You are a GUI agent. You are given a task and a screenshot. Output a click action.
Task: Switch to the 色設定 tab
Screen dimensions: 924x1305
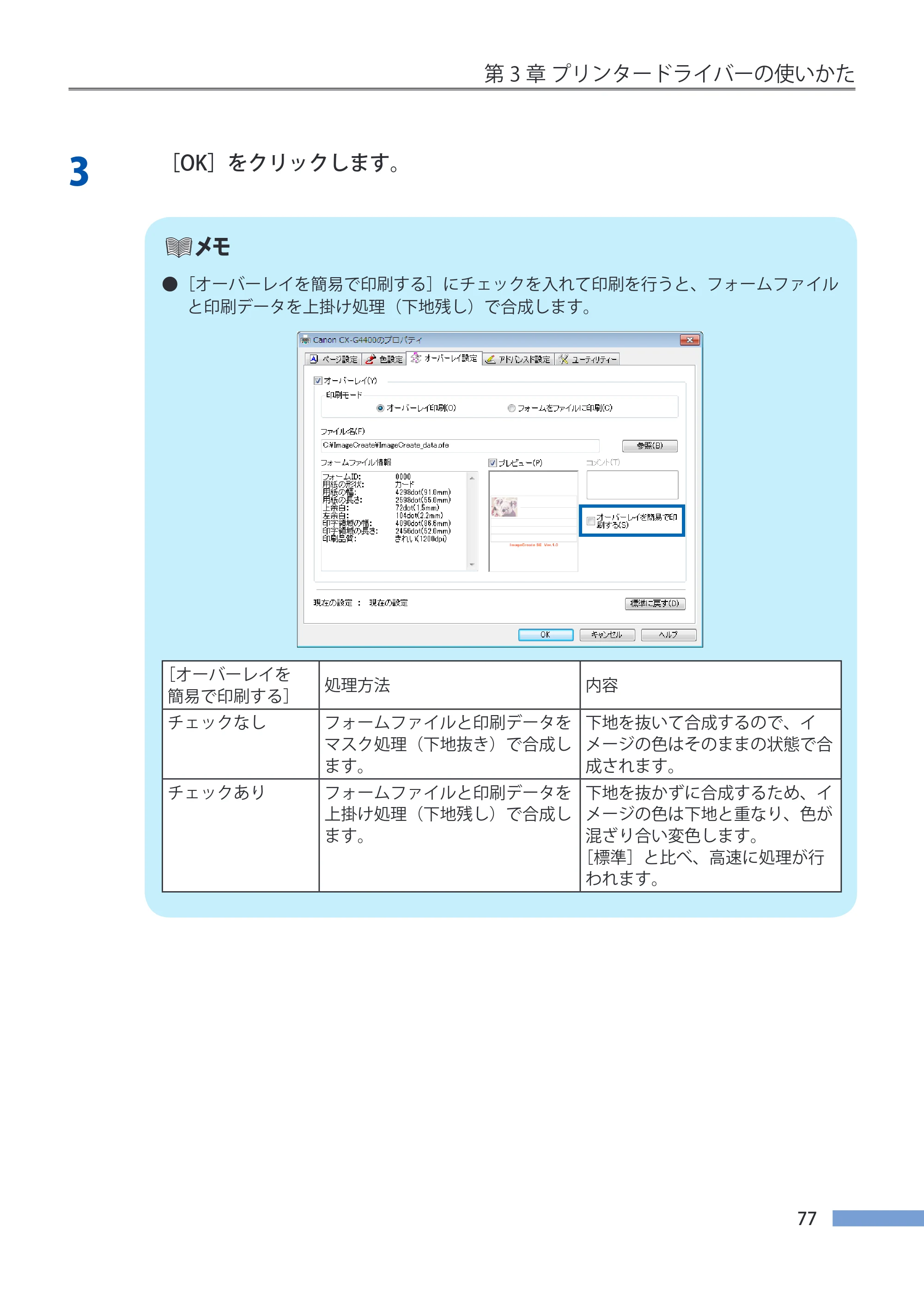(384, 359)
